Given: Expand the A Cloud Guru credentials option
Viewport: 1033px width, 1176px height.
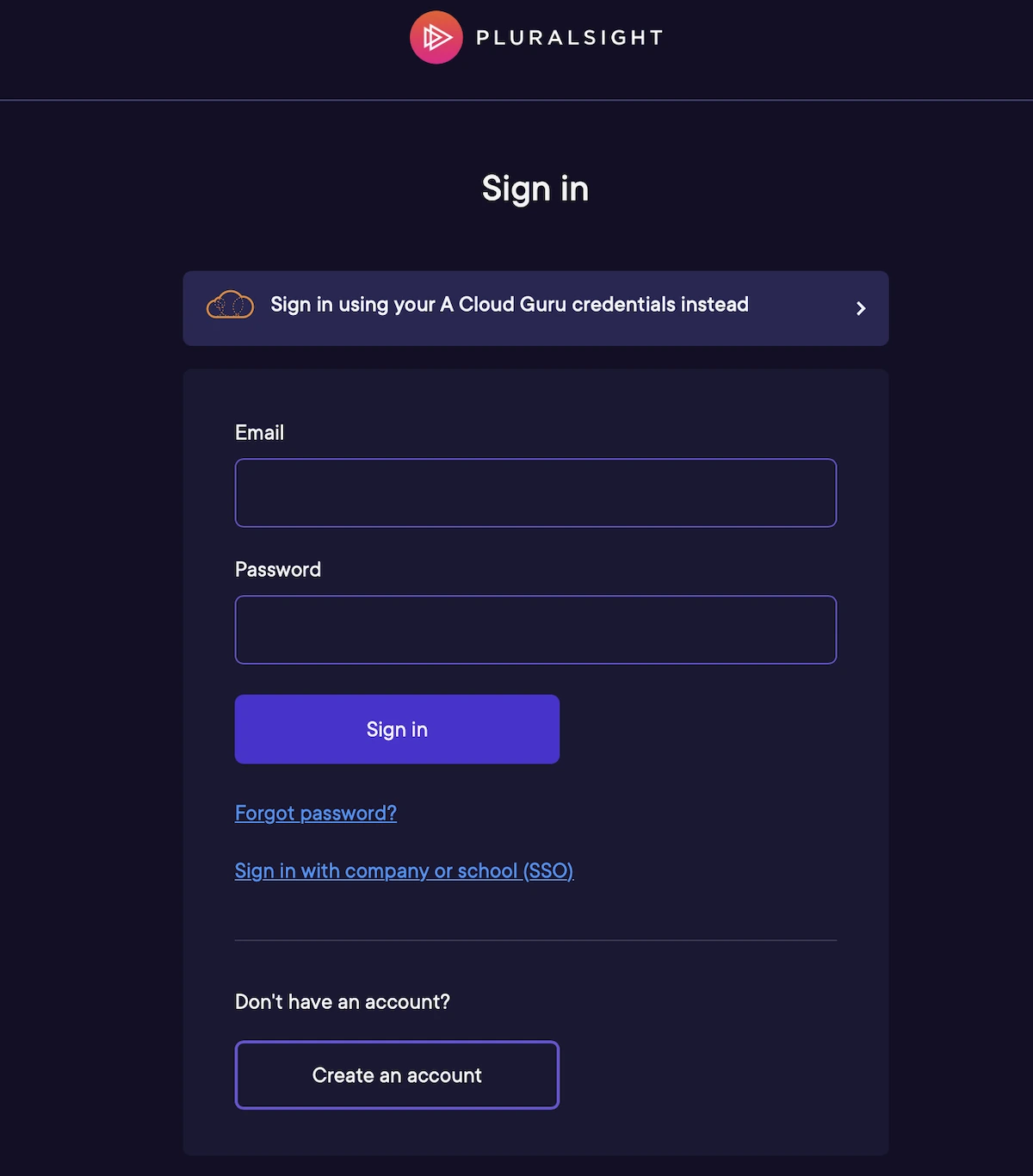Looking at the screenshot, I should coord(535,308).
